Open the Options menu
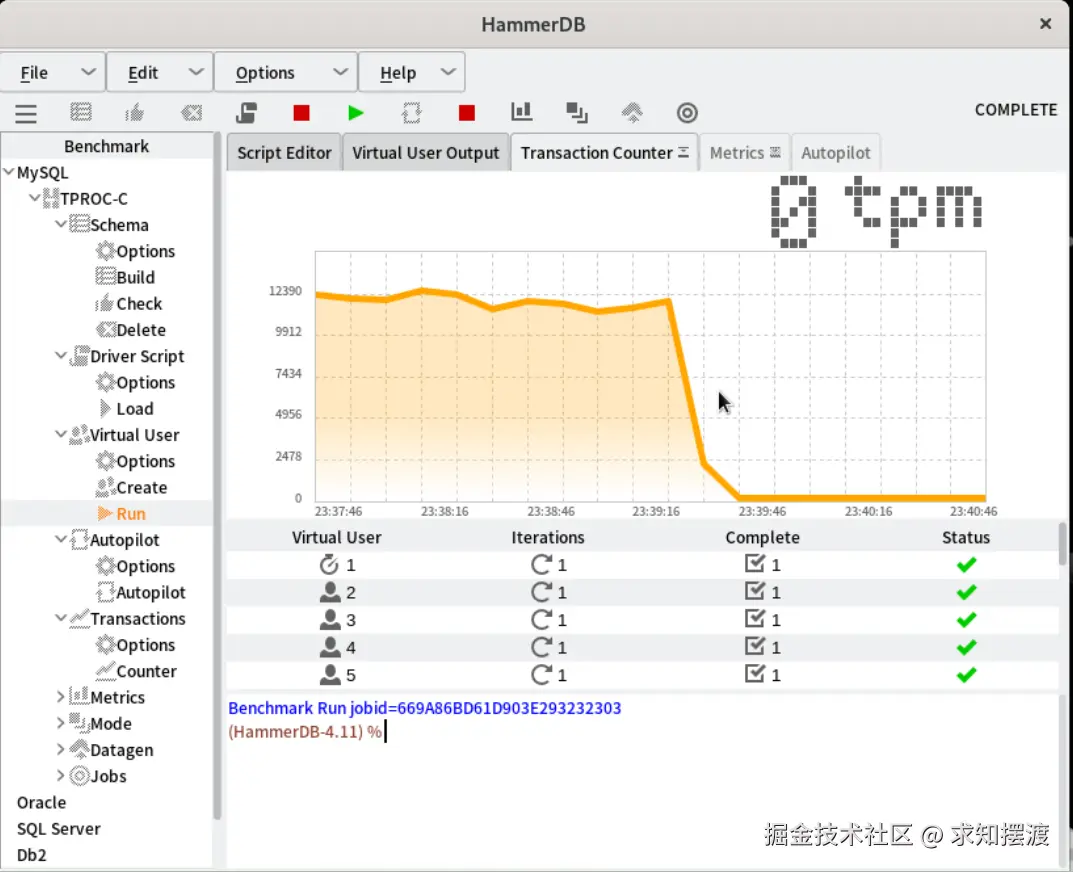 (x=286, y=72)
